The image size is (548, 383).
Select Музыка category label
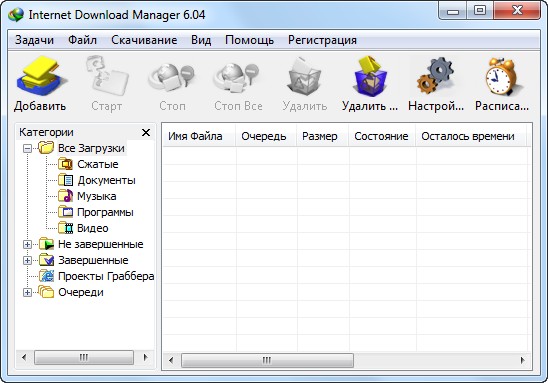click(96, 196)
